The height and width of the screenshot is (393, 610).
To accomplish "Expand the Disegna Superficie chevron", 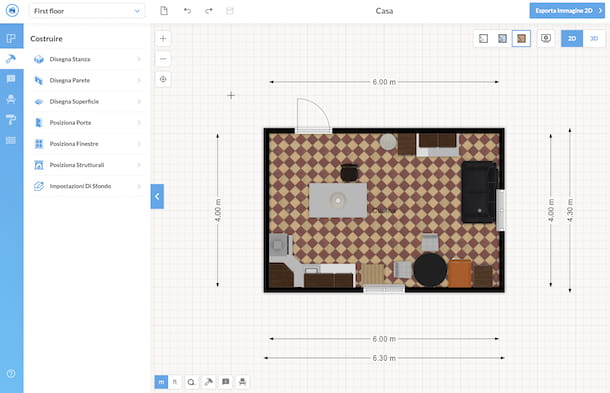I will click(x=139, y=102).
